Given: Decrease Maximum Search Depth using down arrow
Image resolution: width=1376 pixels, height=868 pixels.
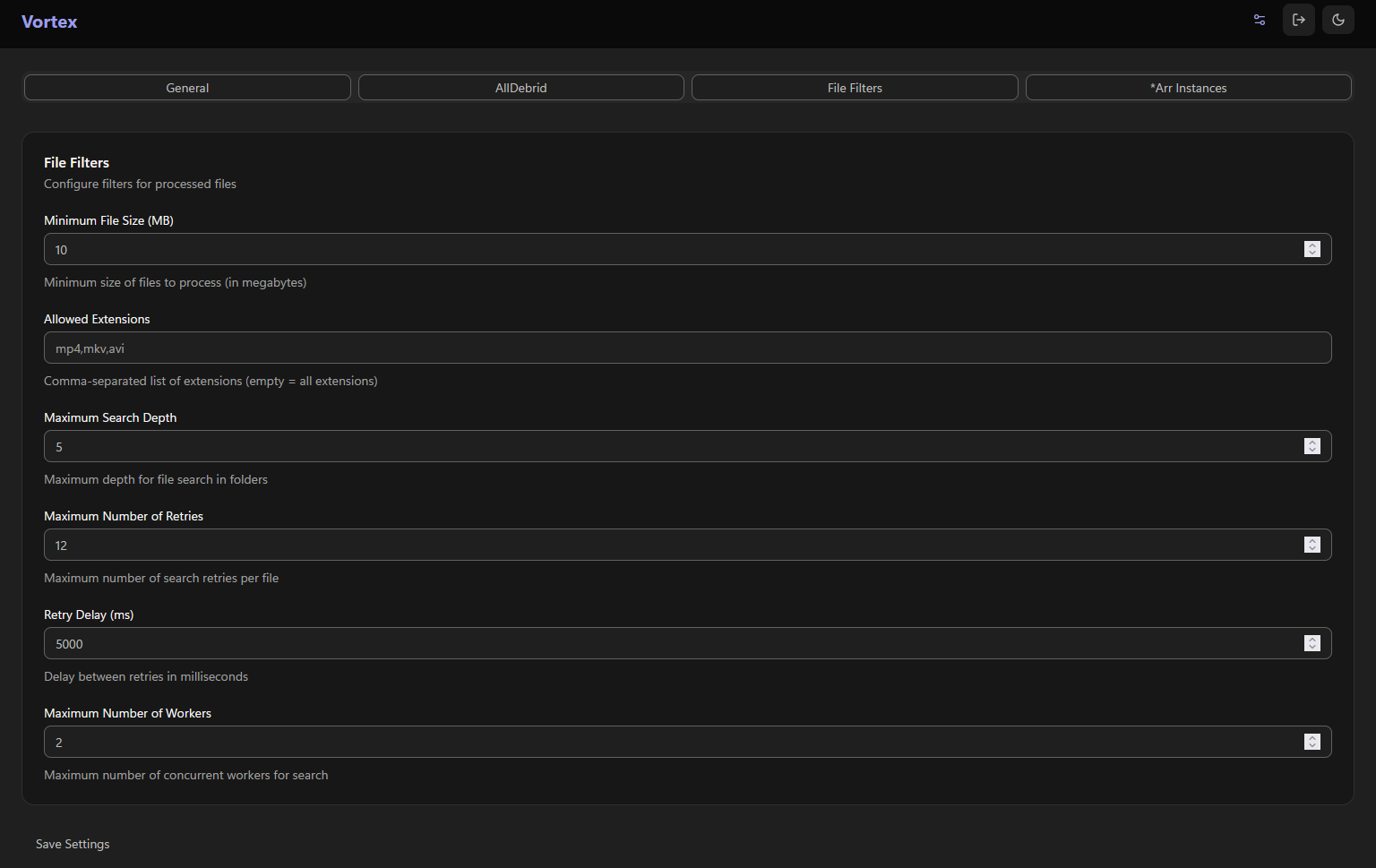Looking at the screenshot, I should point(1312,451).
